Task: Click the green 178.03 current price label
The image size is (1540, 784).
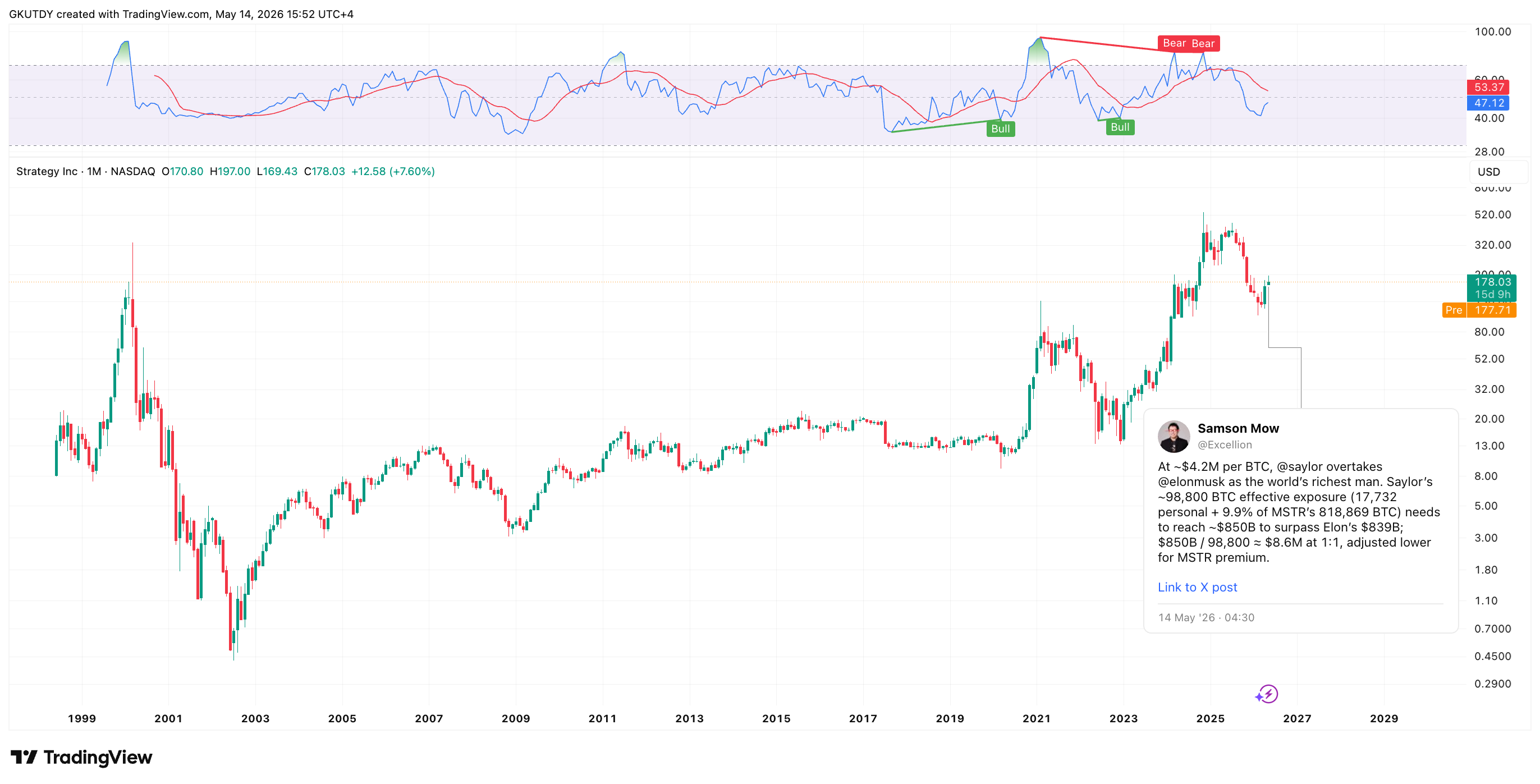Action: pyautogui.click(x=1492, y=282)
